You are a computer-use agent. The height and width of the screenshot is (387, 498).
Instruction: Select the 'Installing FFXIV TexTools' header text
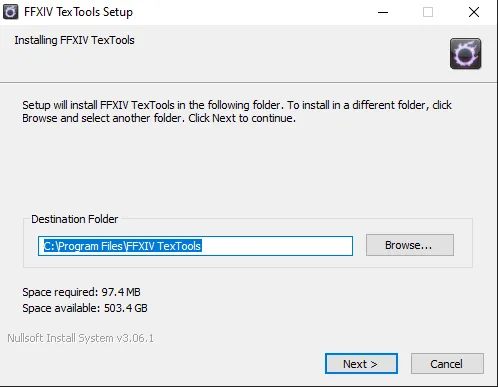tap(74, 40)
